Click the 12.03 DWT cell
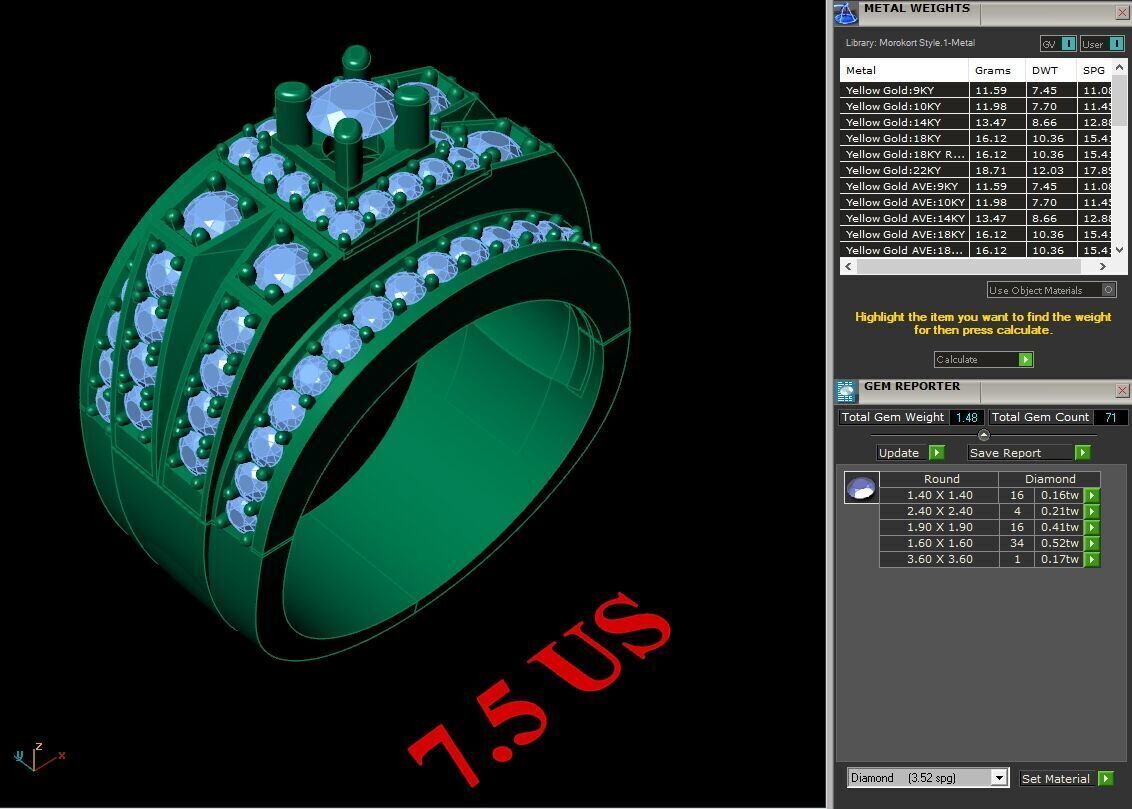The width and height of the screenshot is (1132, 809). (x=1051, y=170)
